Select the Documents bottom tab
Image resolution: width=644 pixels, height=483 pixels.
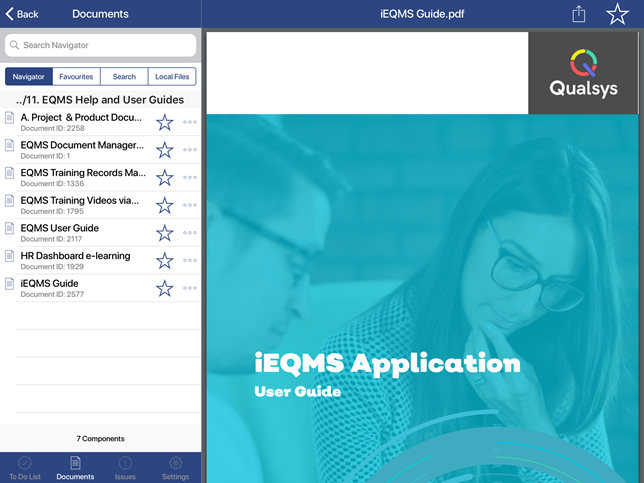click(x=75, y=468)
